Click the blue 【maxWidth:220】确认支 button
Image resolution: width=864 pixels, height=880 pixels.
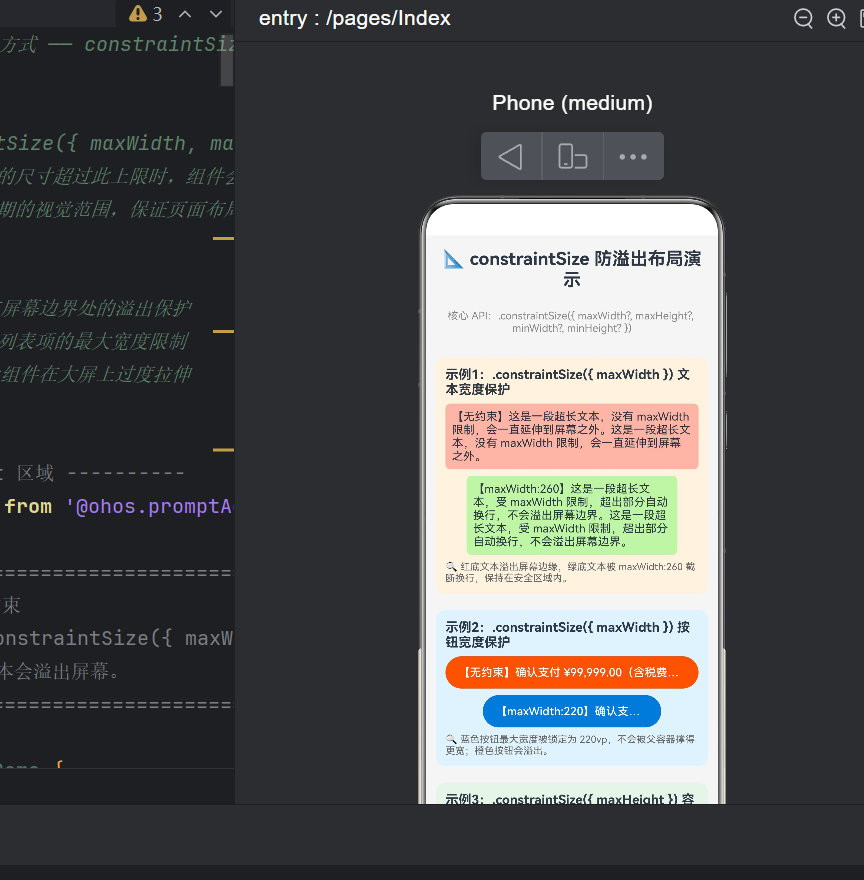[x=572, y=711]
